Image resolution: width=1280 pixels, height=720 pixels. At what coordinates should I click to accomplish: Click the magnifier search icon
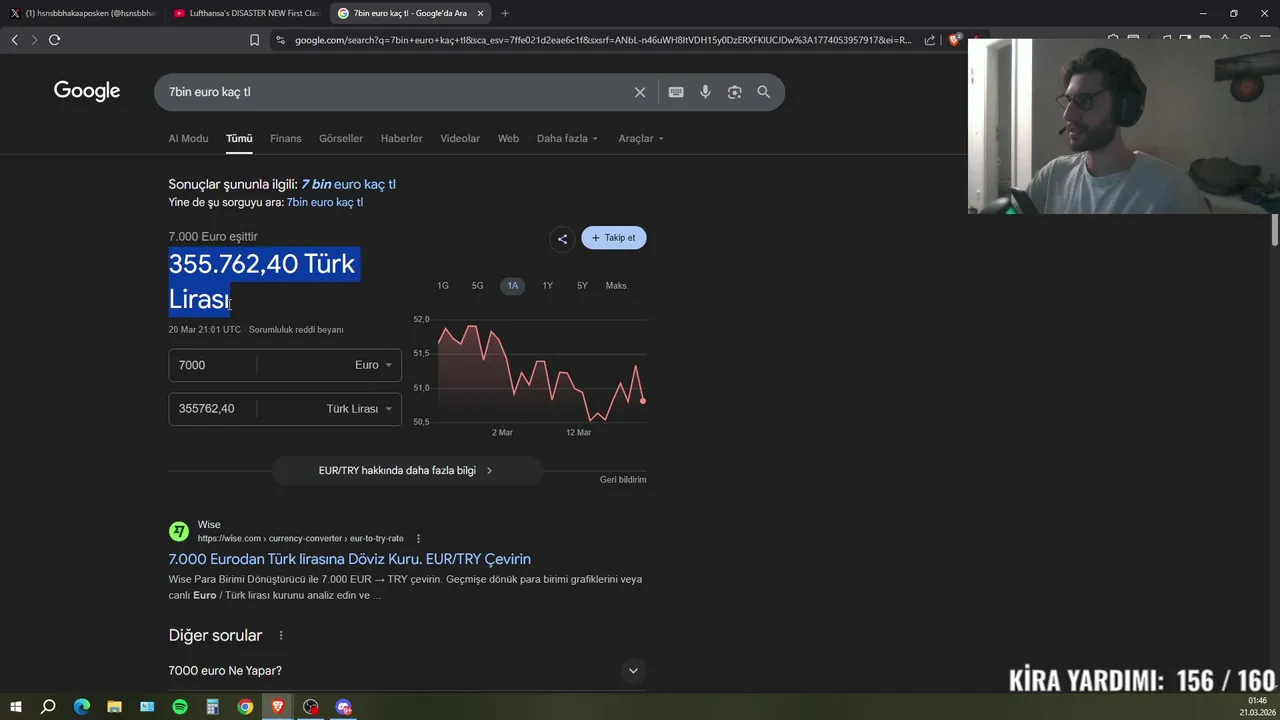764,92
